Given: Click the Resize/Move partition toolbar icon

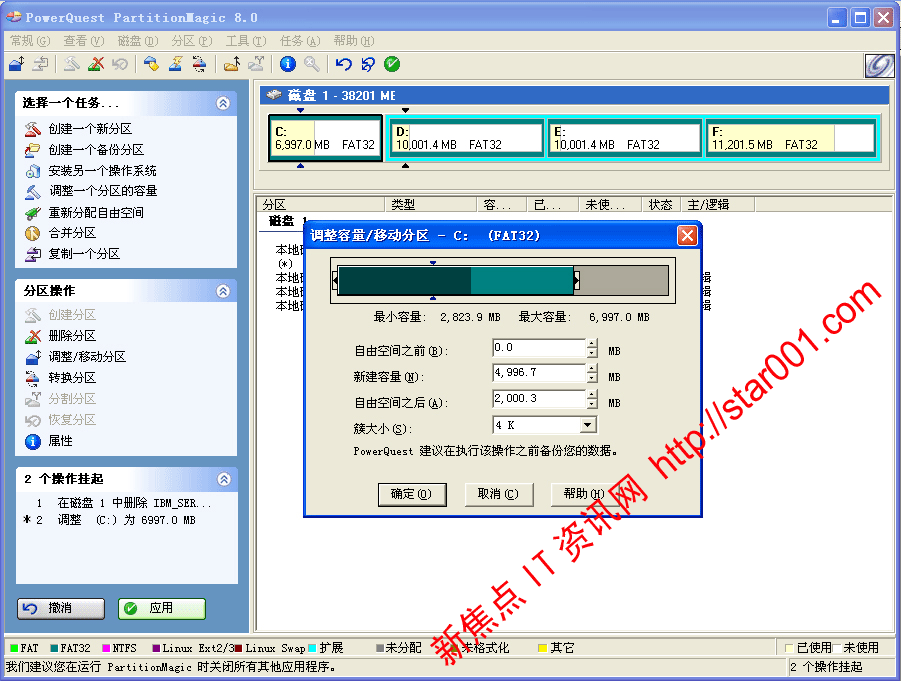Looking at the screenshot, I should pyautogui.click(x=17, y=64).
